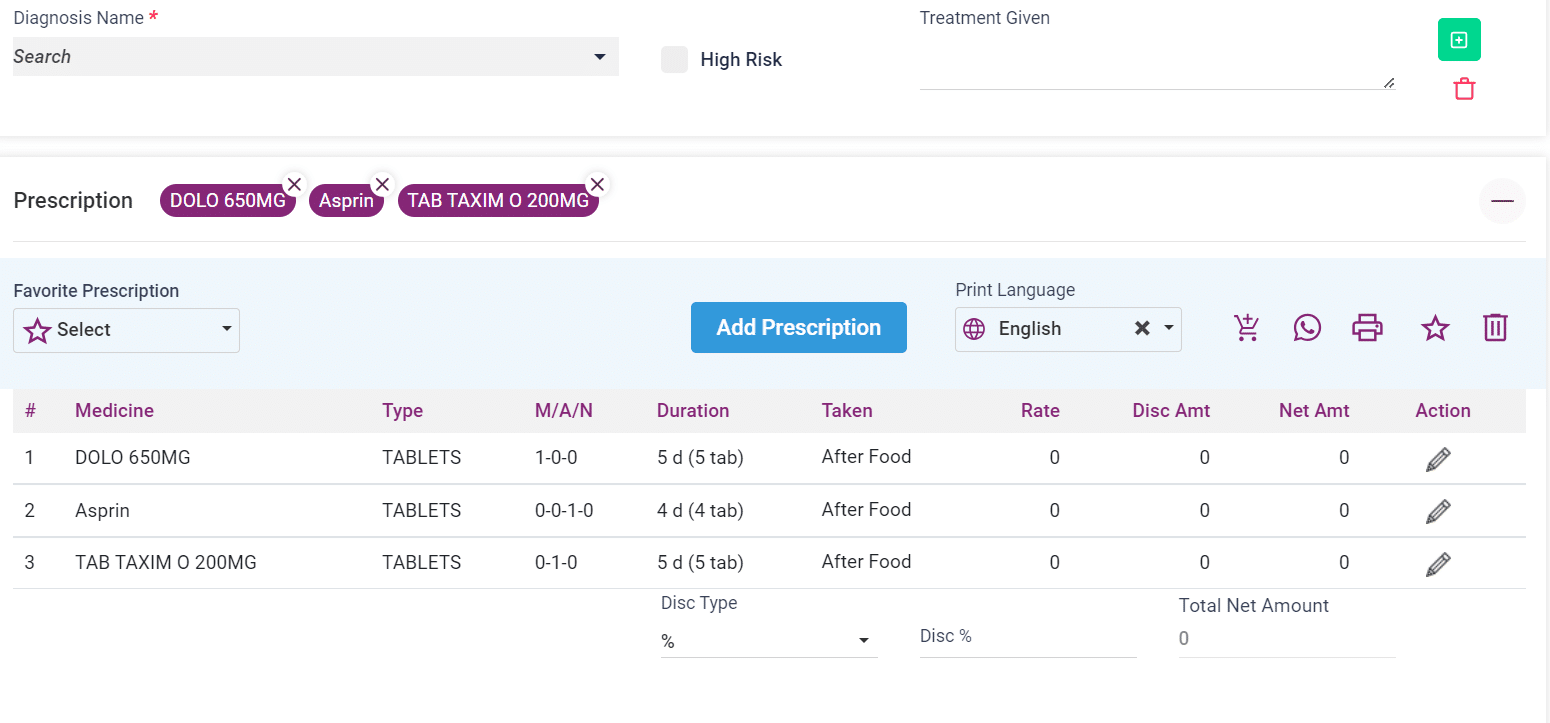Click the Add Prescription button
1550x723 pixels.
click(x=798, y=328)
